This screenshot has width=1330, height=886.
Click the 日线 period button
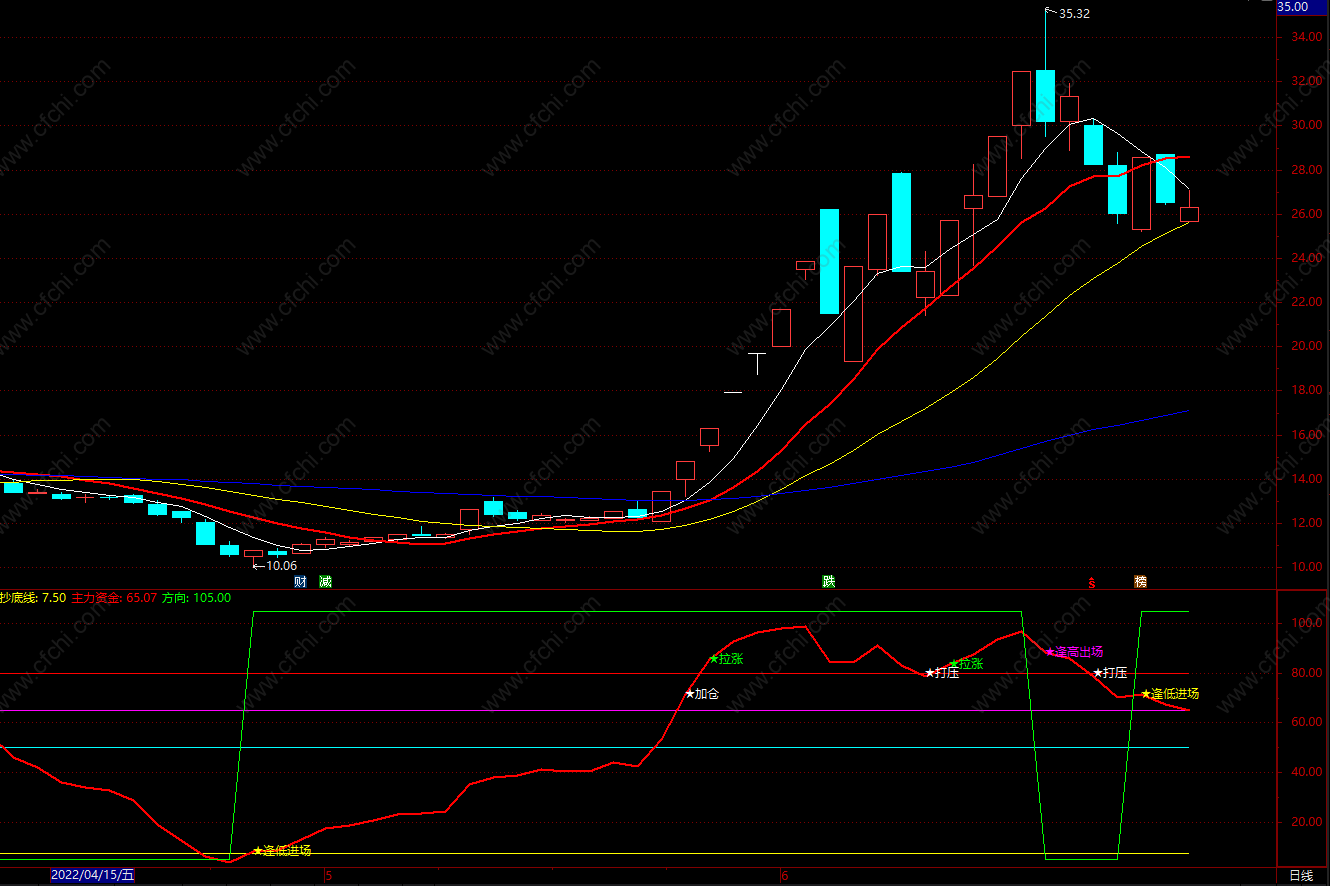1301,876
